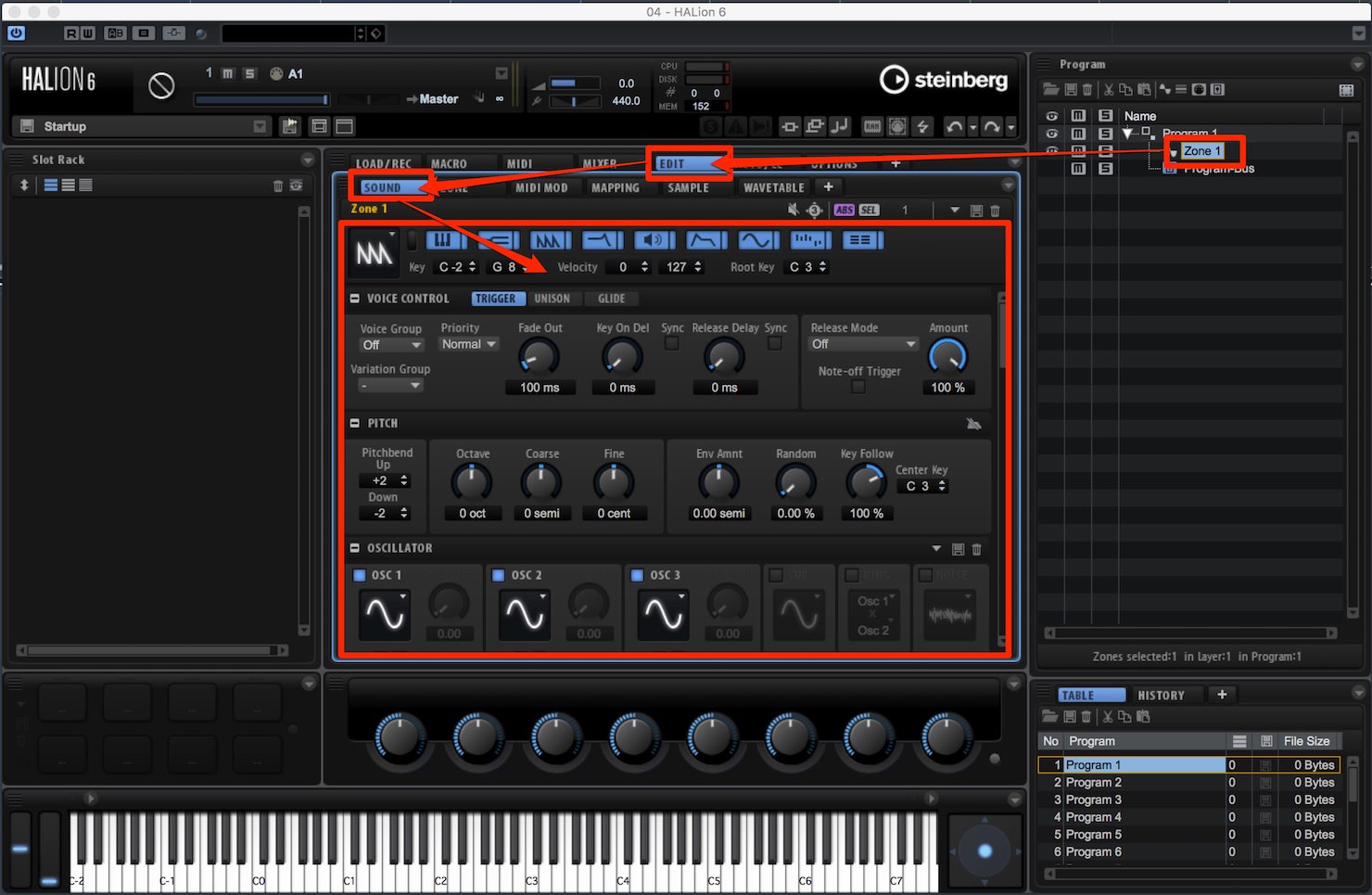1372x895 pixels.
Task: Click the OSC 1 sine waveform selector
Action: tap(385, 614)
